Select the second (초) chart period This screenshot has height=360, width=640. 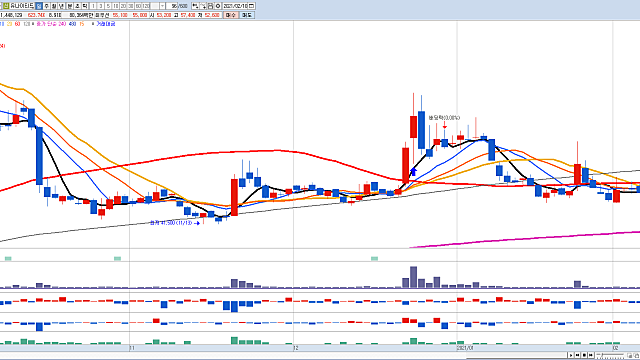click(77, 6)
